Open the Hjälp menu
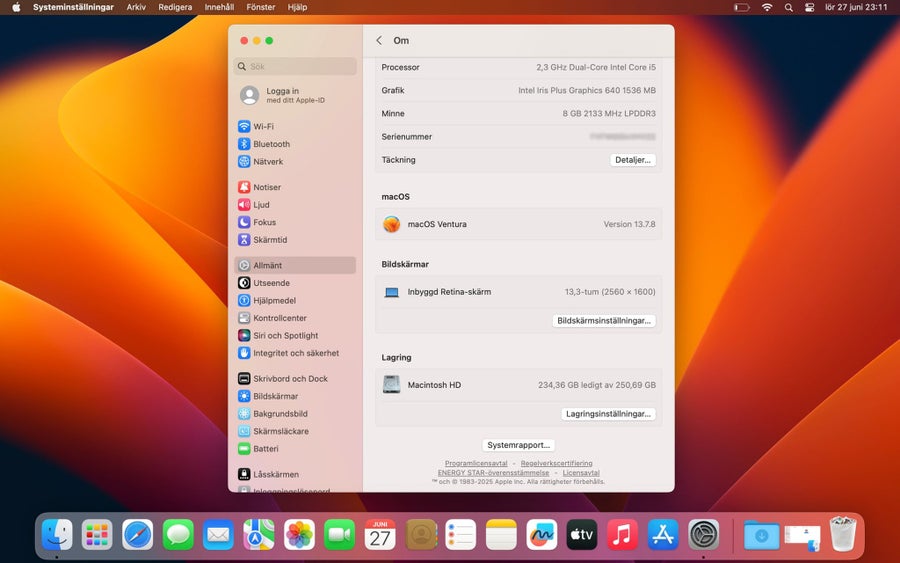This screenshot has width=900, height=563. [x=297, y=7]
